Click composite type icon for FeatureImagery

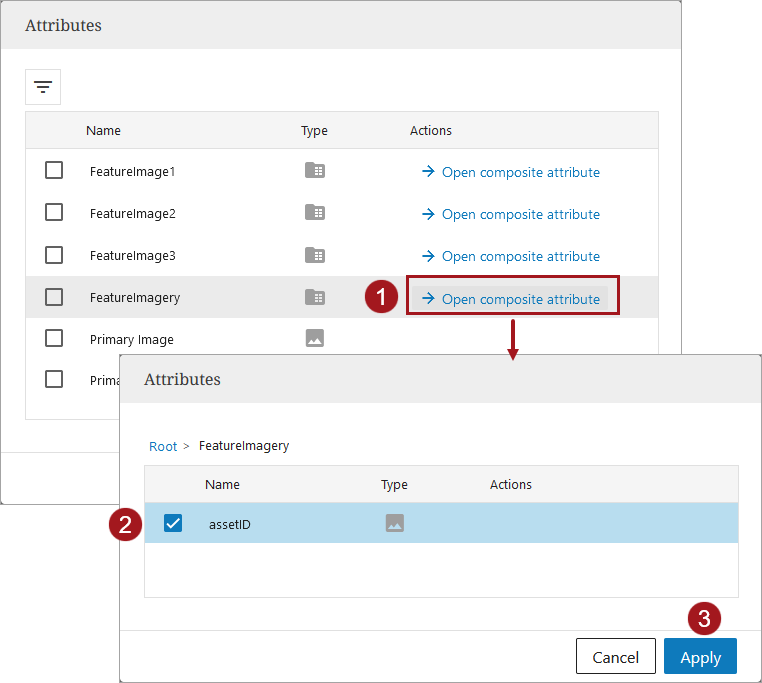[315, 297]
